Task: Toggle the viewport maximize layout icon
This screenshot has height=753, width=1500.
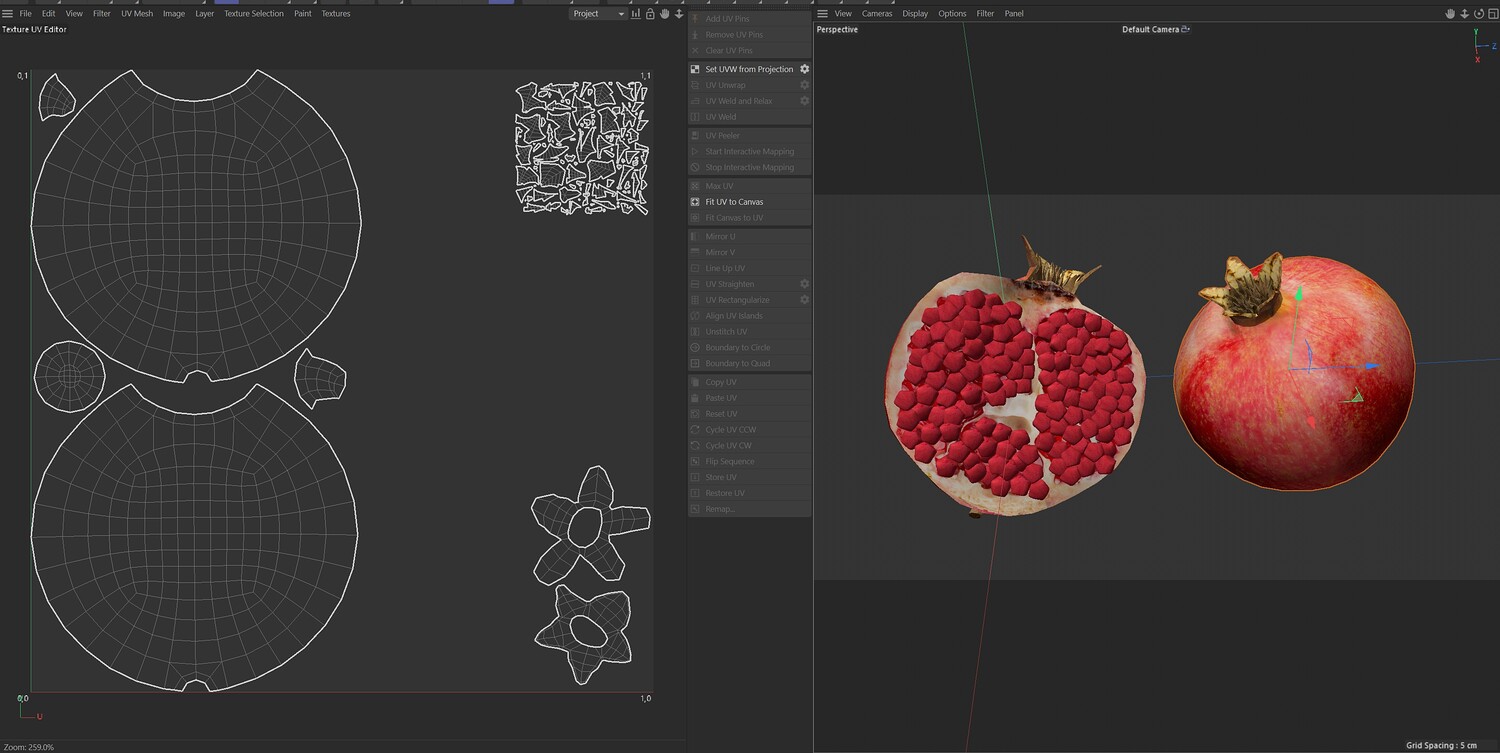Action: pyautogui.click(x=1492, y=14)
